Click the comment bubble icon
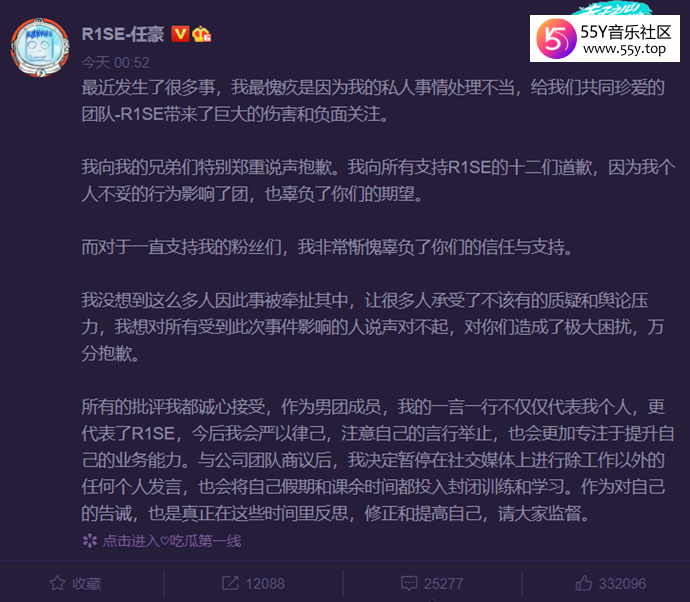 [x=409, y=584]
